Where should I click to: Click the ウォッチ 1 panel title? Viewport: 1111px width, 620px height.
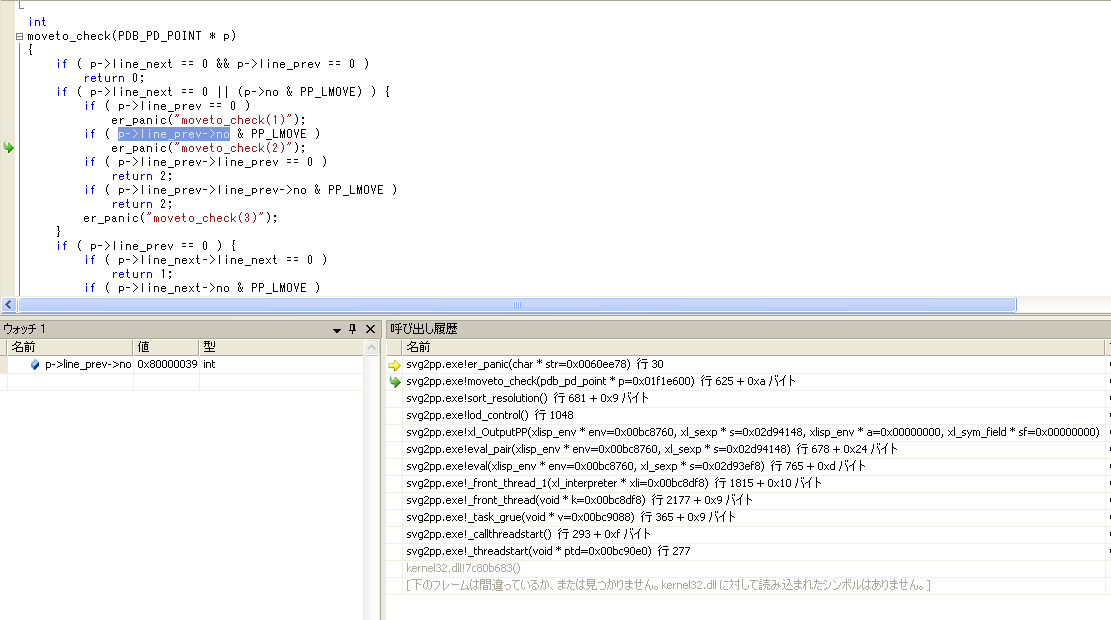pos(24,329)
